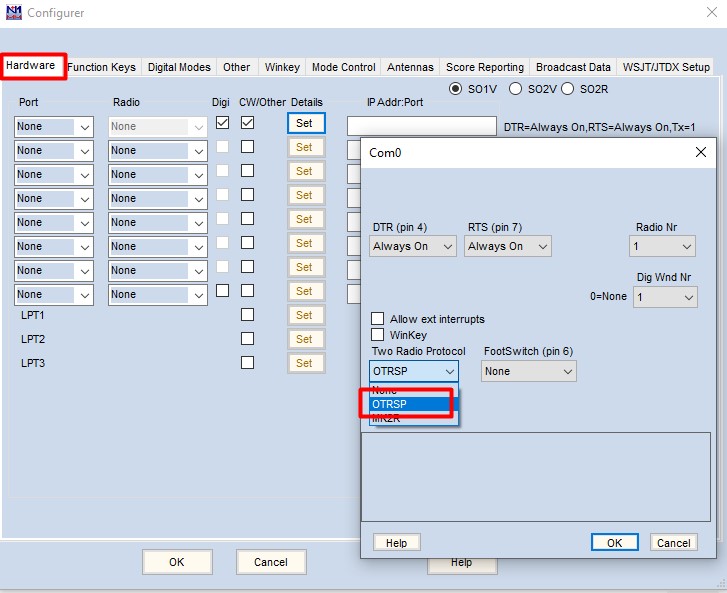This screenshot has height=593, width=727.
Task: Open the FootSwitch (pin 6) dropdown
Action: point(528,371)
